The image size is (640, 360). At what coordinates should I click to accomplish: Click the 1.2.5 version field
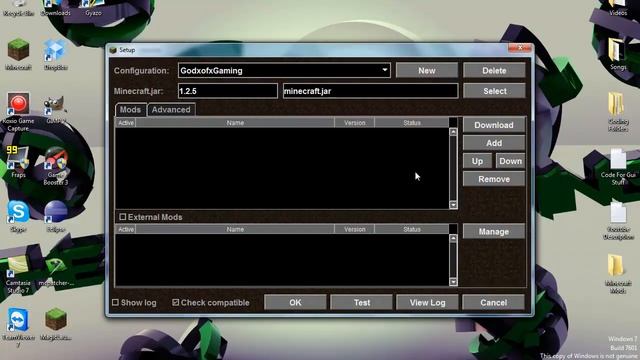pyautogui.click(x=228, y=91)
